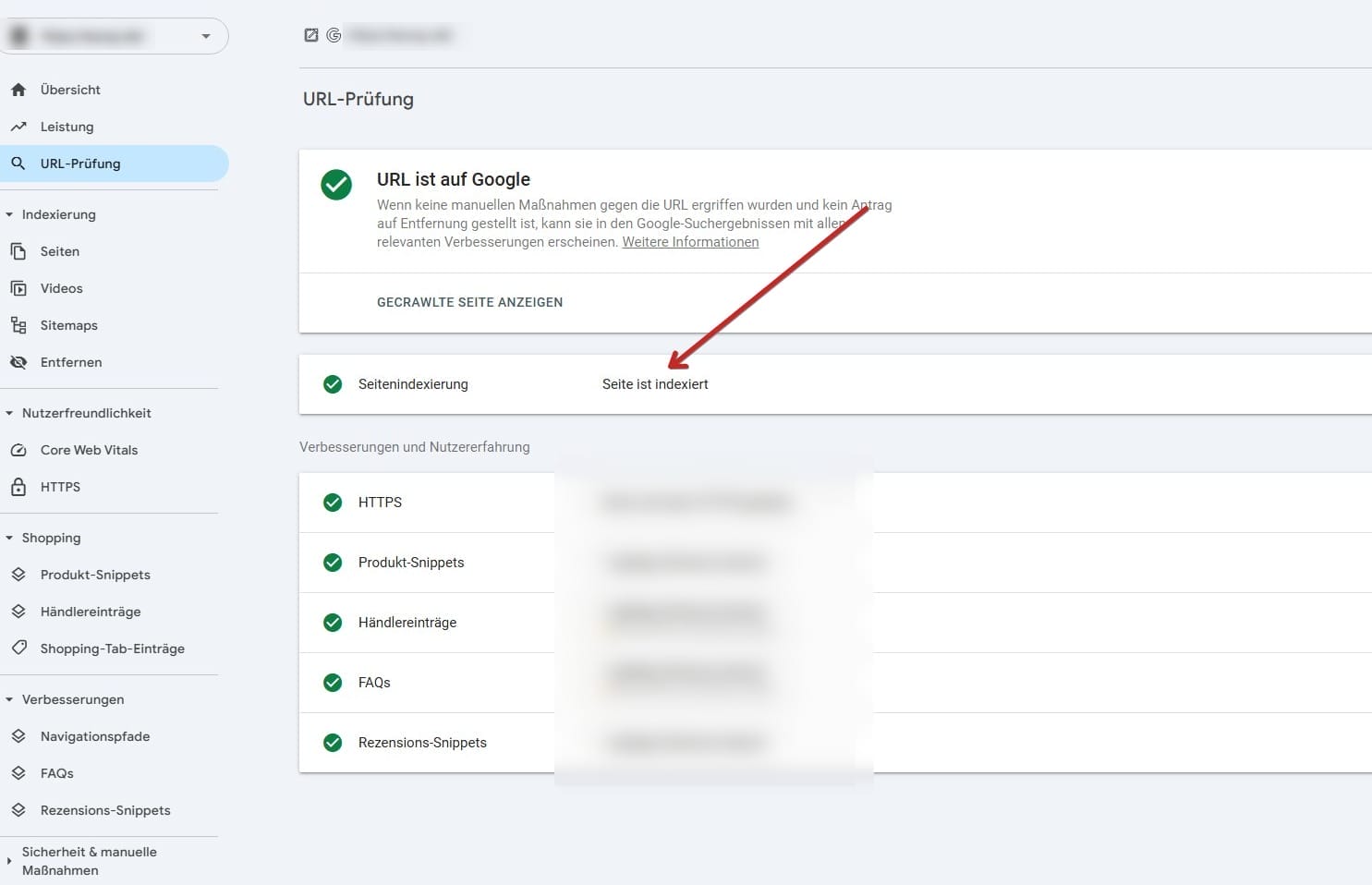Screen dimensions: 1372x885
Task: Open Navigationspfade under Verbesserungen
Action: click(x=95, y=736)
